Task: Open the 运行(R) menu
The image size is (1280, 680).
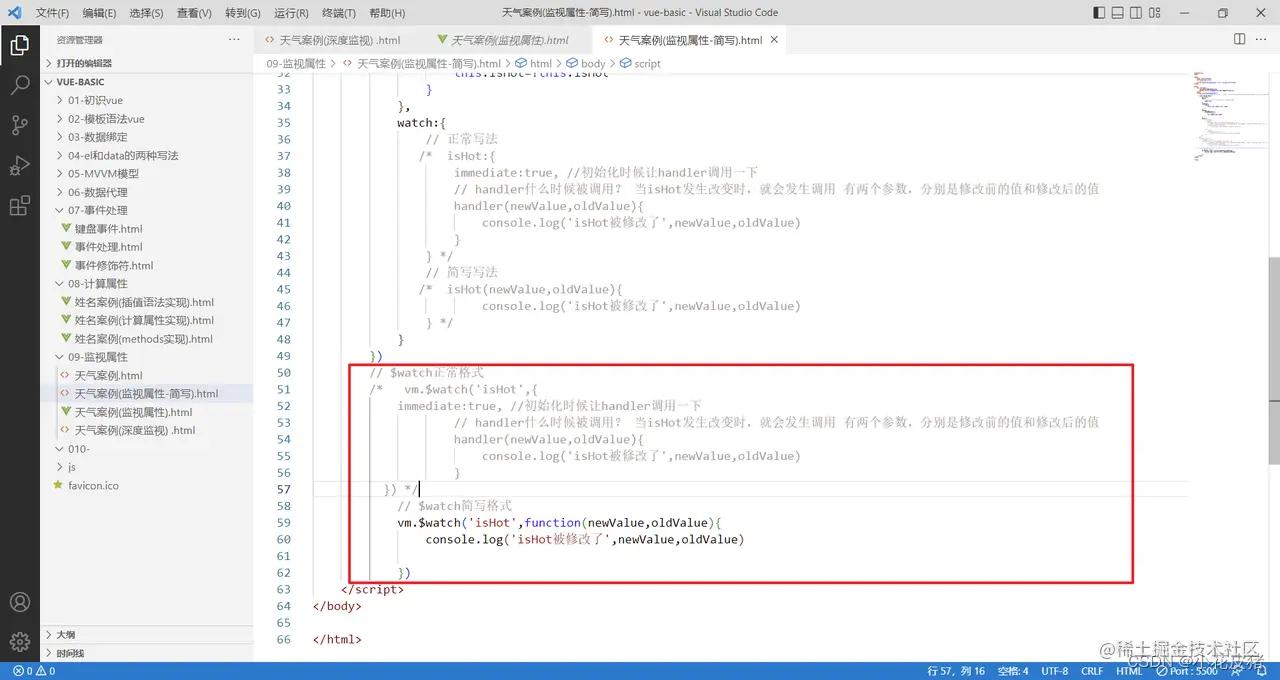Action: pyautogui.click(x=291, y=13)
